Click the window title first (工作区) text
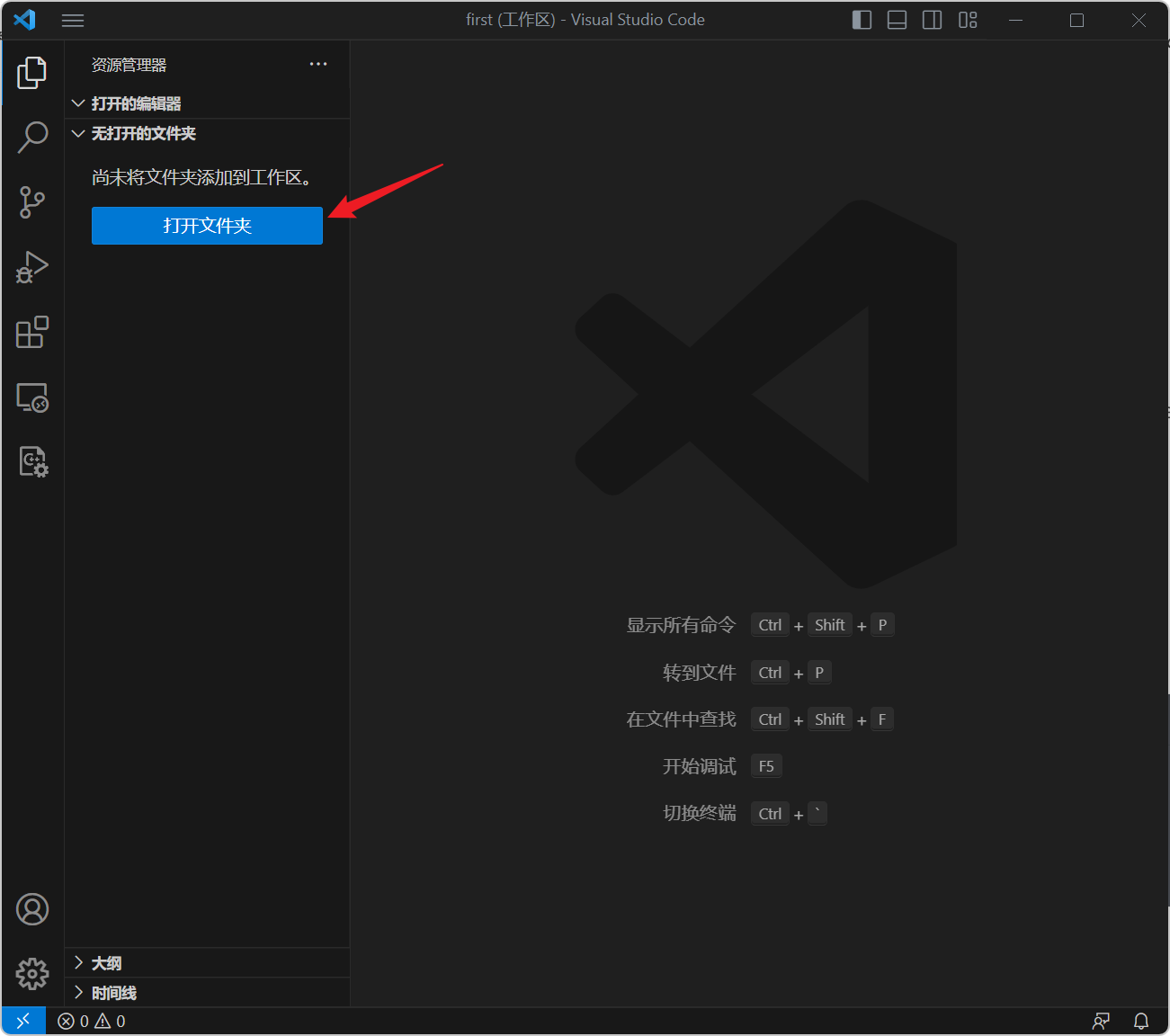Image resolution: width=1170 pixels, height=1036 pixels. pos(511,20)
